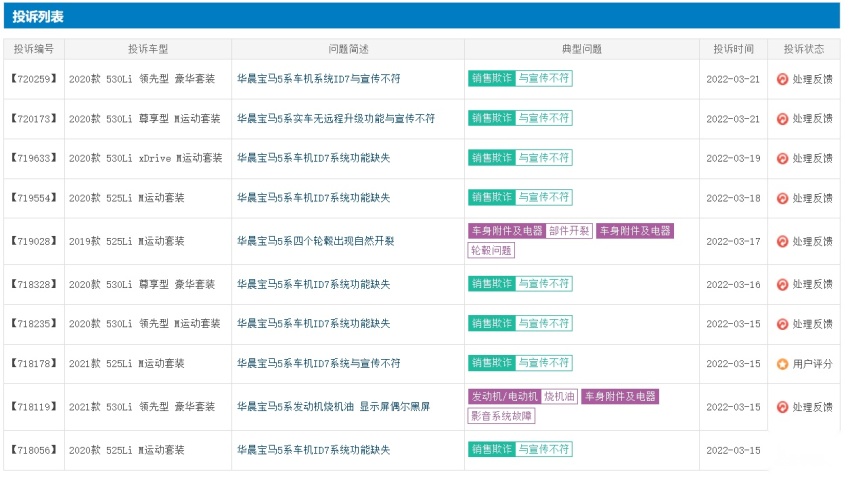Select status icon in row 718328
This screenshot has height=478, width=852.
pyautogui.click(x=782, y=285)
